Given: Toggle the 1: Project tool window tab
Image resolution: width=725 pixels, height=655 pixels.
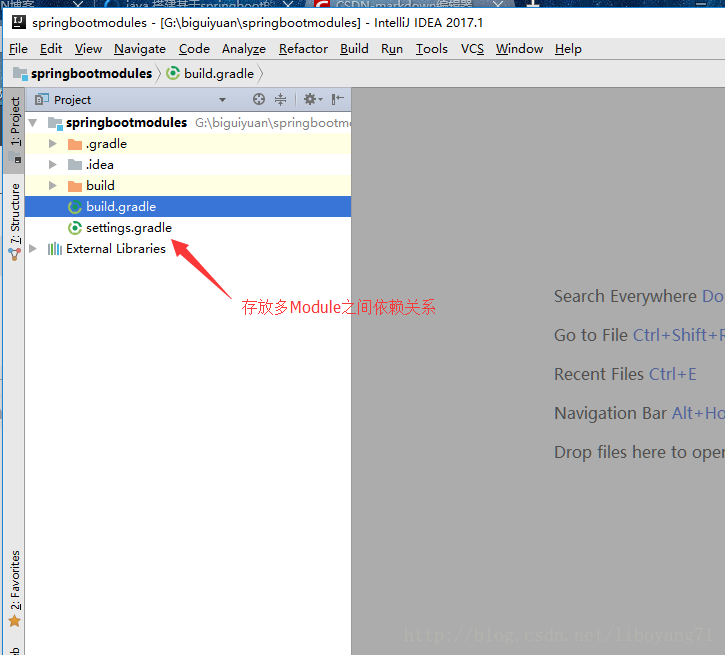Looking at the screenshot, I should coord(15,129).
